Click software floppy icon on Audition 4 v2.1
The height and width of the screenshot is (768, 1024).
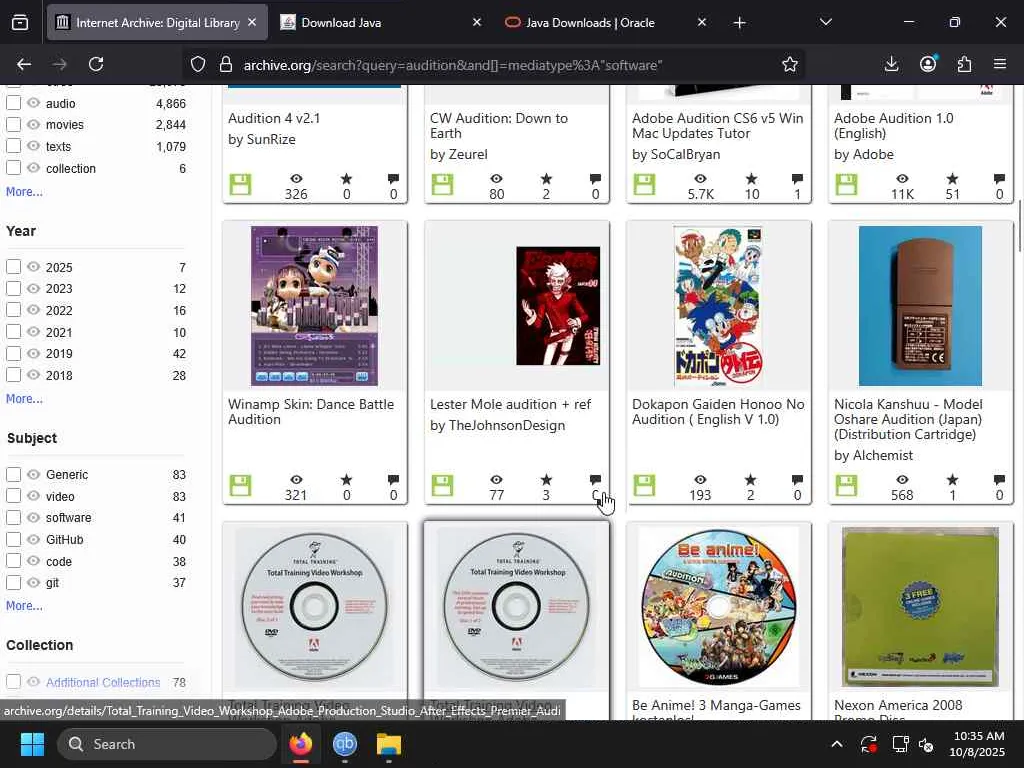[x=240, y=185]
